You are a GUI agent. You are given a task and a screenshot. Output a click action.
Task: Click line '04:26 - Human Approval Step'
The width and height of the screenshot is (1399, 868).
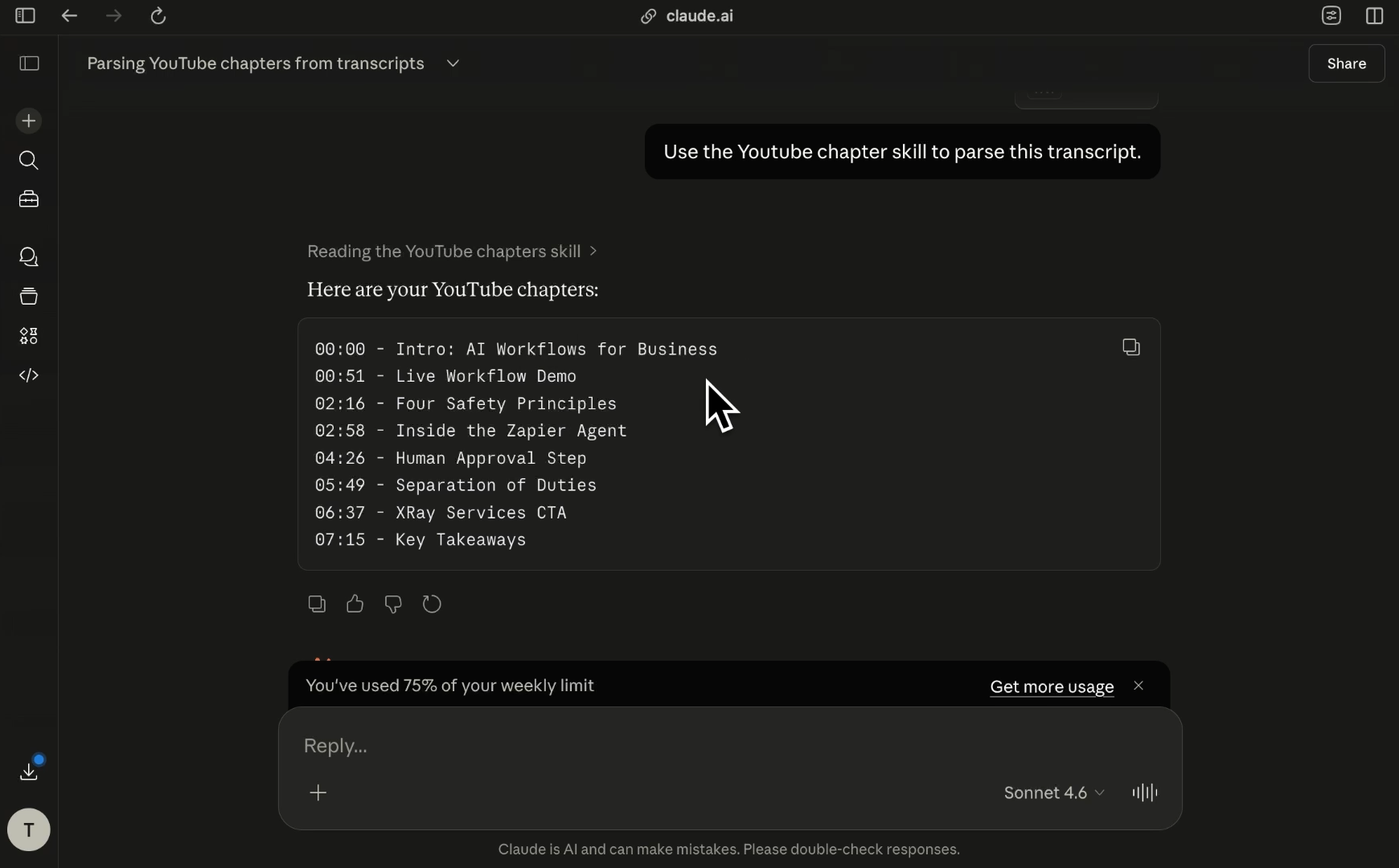[450, 459]
